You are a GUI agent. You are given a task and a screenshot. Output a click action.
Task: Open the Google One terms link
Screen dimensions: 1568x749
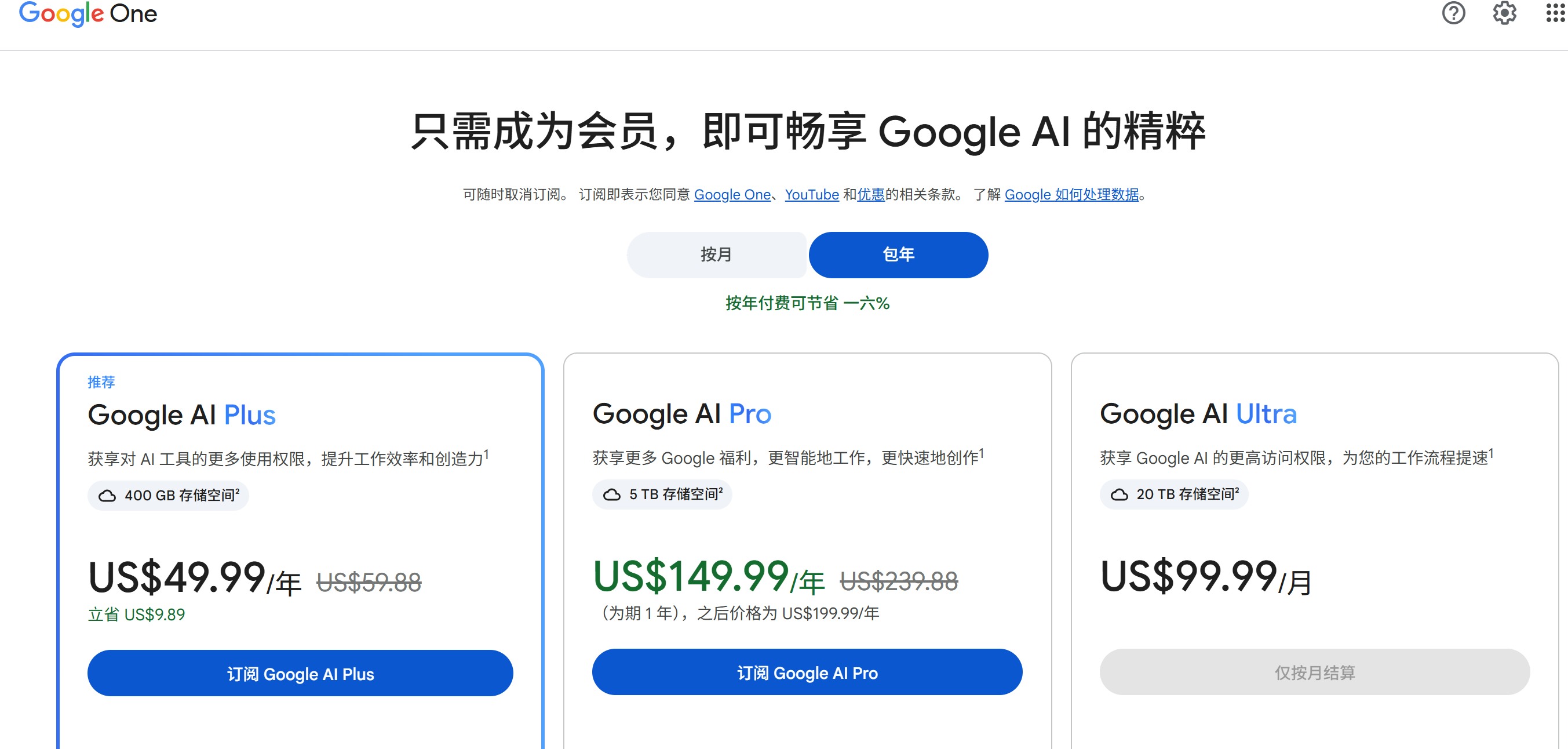(x=732, y=195)
